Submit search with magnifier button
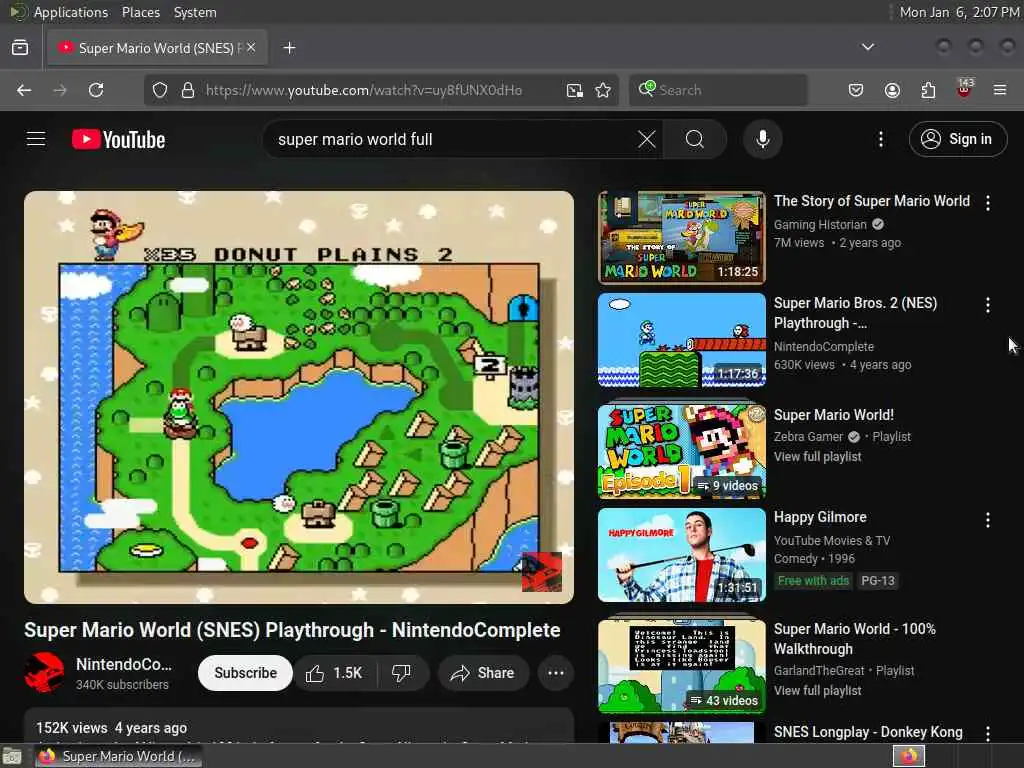This screenshot has width=1024, height=768. (x=695, y=139)
